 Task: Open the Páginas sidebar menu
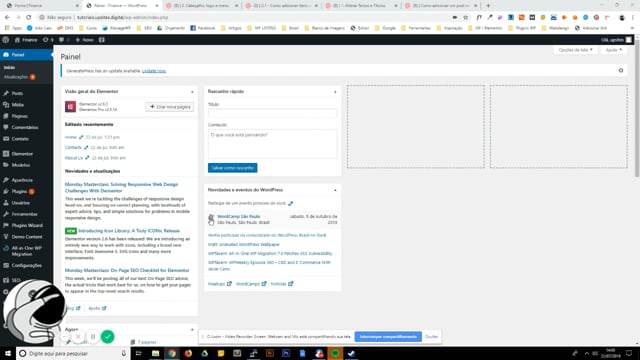20,116
